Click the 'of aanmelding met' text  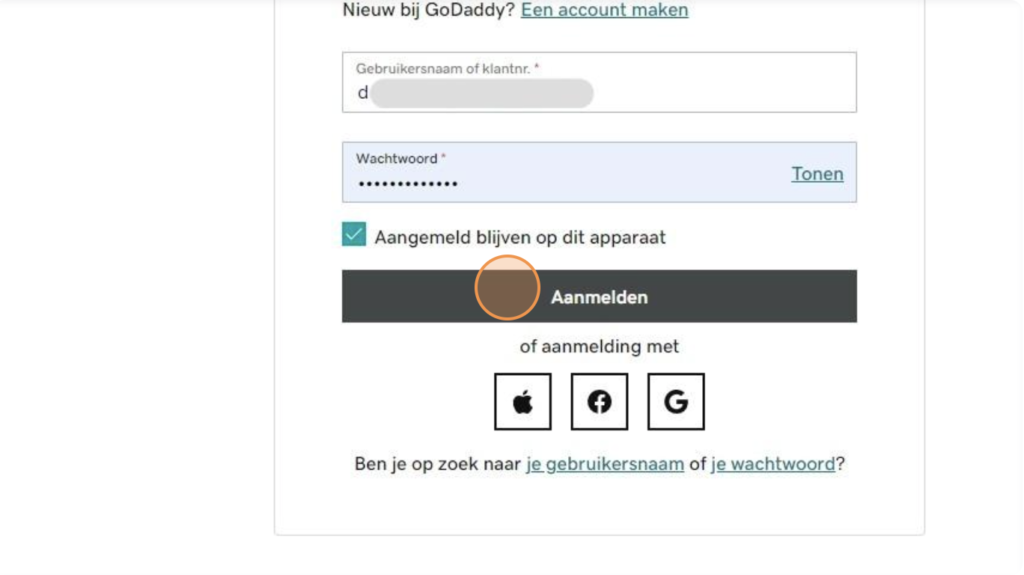pos(599,346)
